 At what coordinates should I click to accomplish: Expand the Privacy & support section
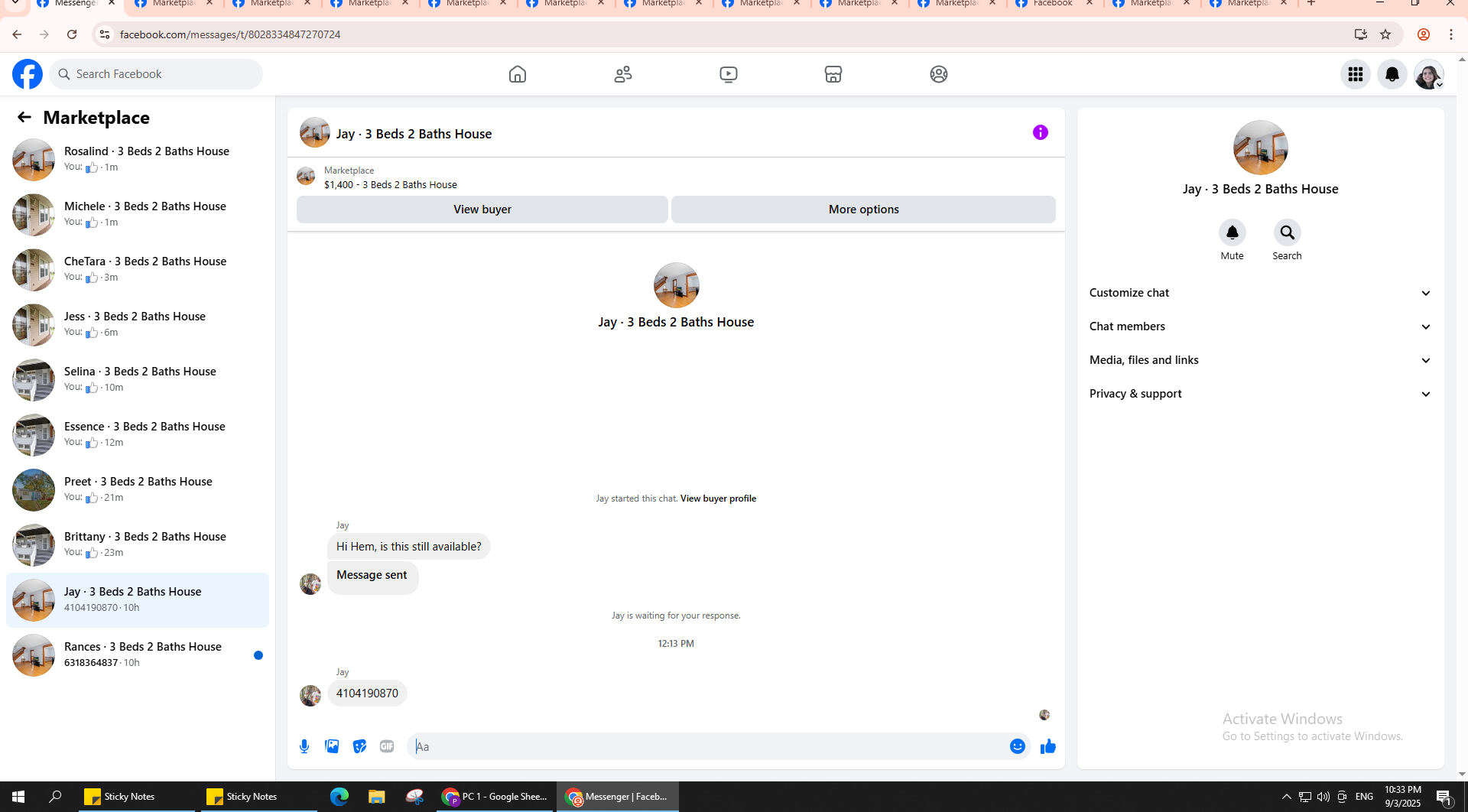pos(1260,394)
